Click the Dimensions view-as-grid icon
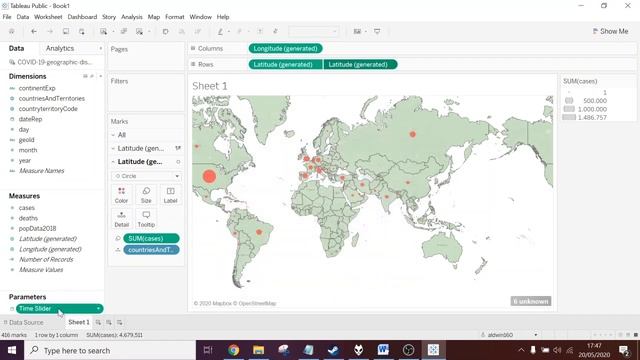The width and height of the screenshot is (640, 360). coord(85,76)
